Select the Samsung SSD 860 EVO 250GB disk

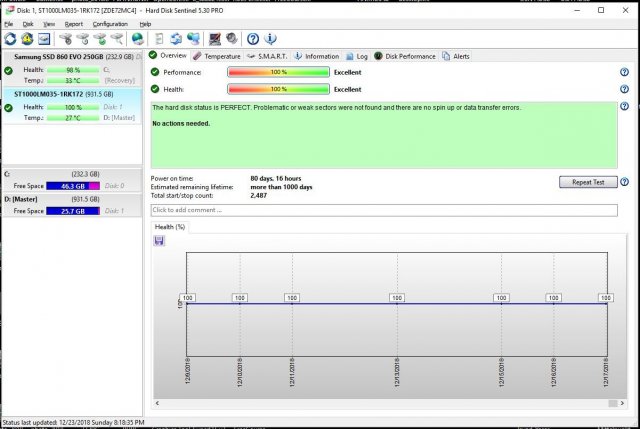(72, 57)
